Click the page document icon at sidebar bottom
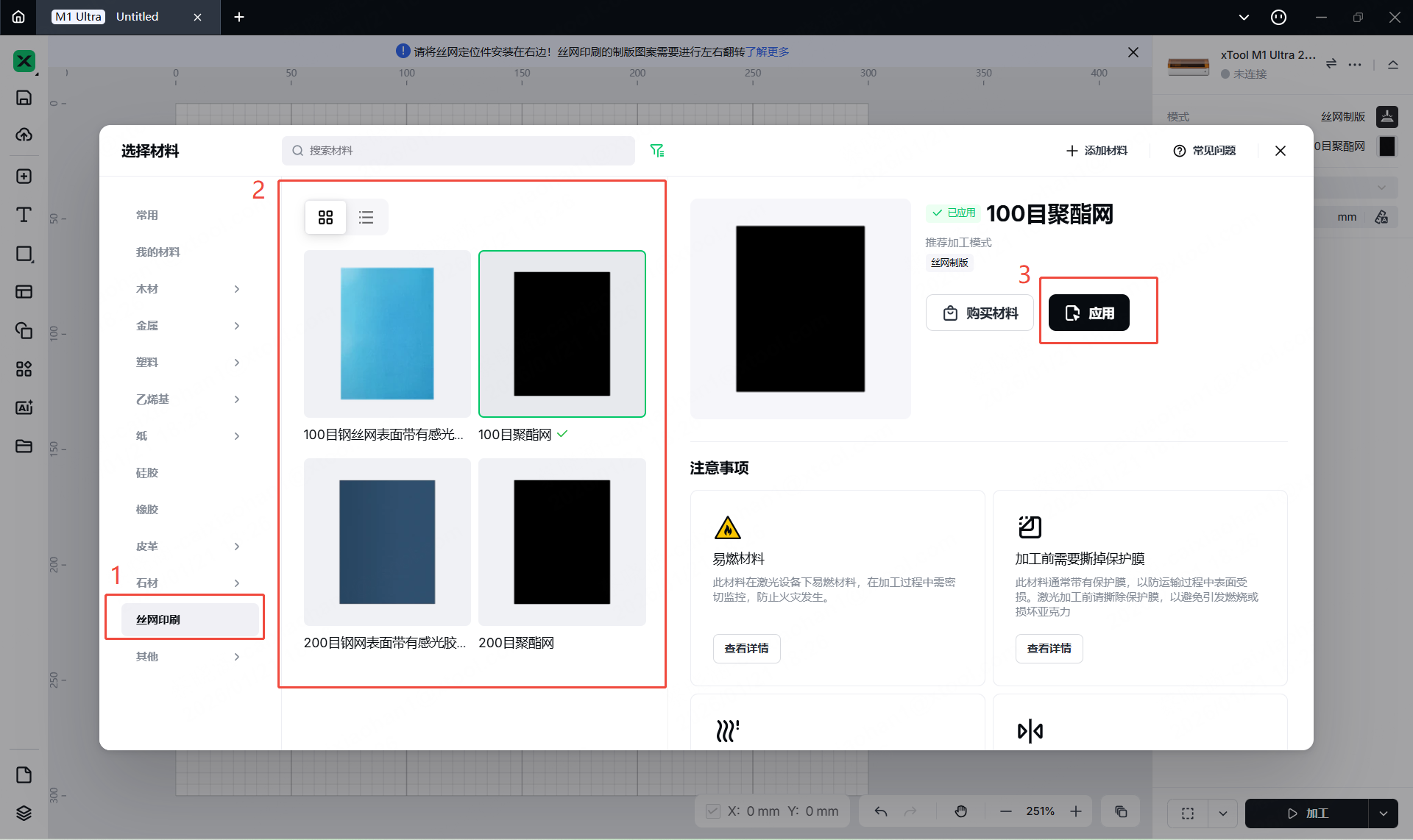Screen dimensions: 1413x840 coord(24,775)
